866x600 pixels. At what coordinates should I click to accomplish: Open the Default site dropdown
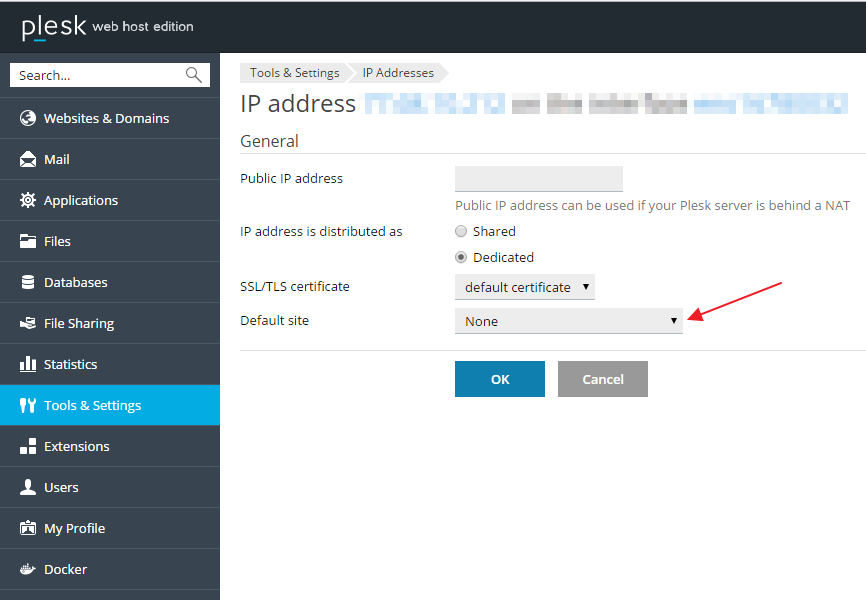[569, 321]
